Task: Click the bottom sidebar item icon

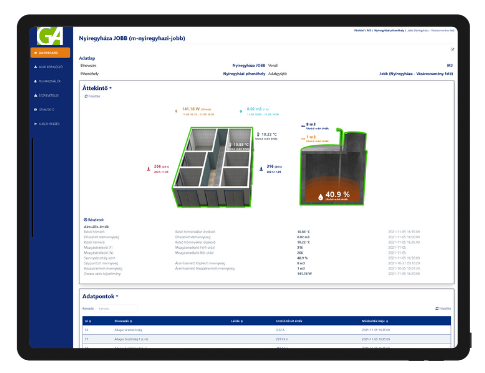Action: click(35, 124)
